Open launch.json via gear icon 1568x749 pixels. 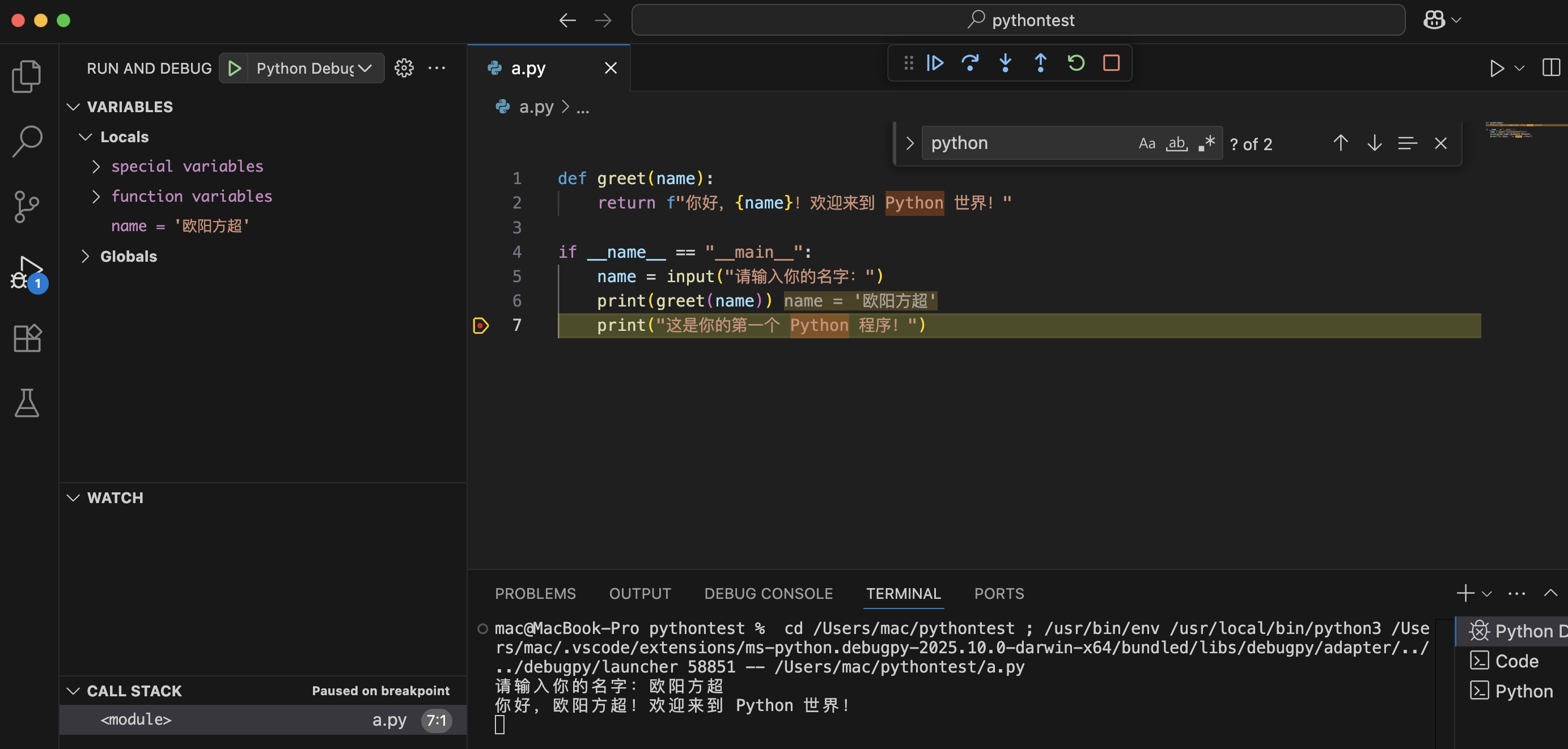[404, 68]
